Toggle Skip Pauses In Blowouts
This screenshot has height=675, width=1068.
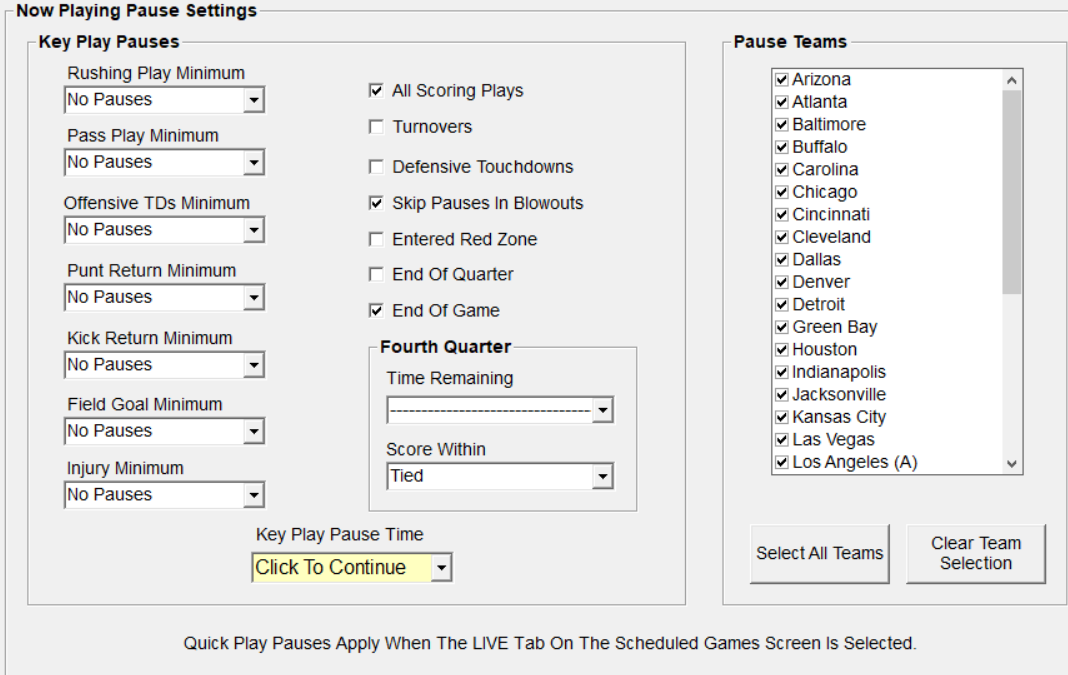377,204
